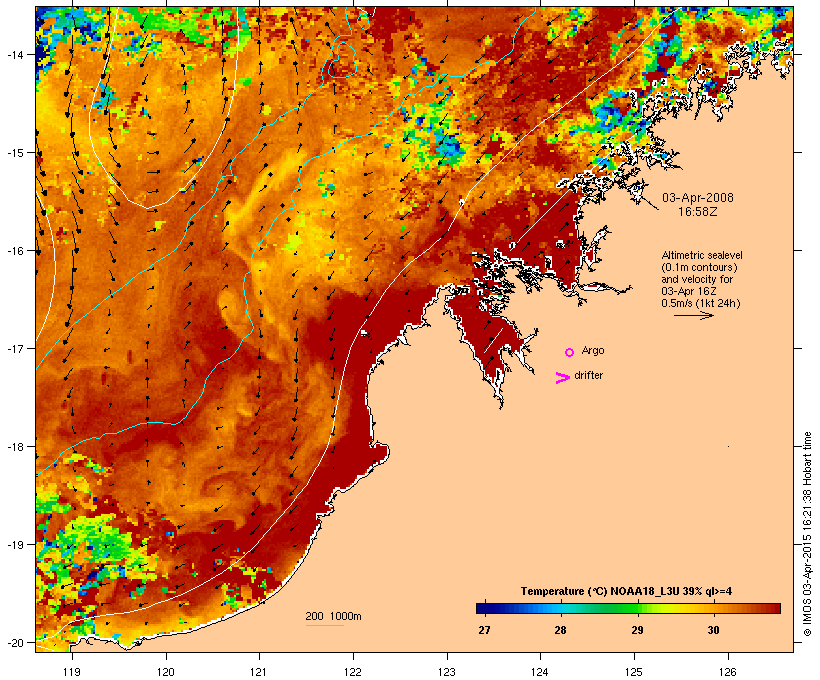820x680 pixels.
Task: Click the '119' longitude axis label
Action: pos(72,672)
